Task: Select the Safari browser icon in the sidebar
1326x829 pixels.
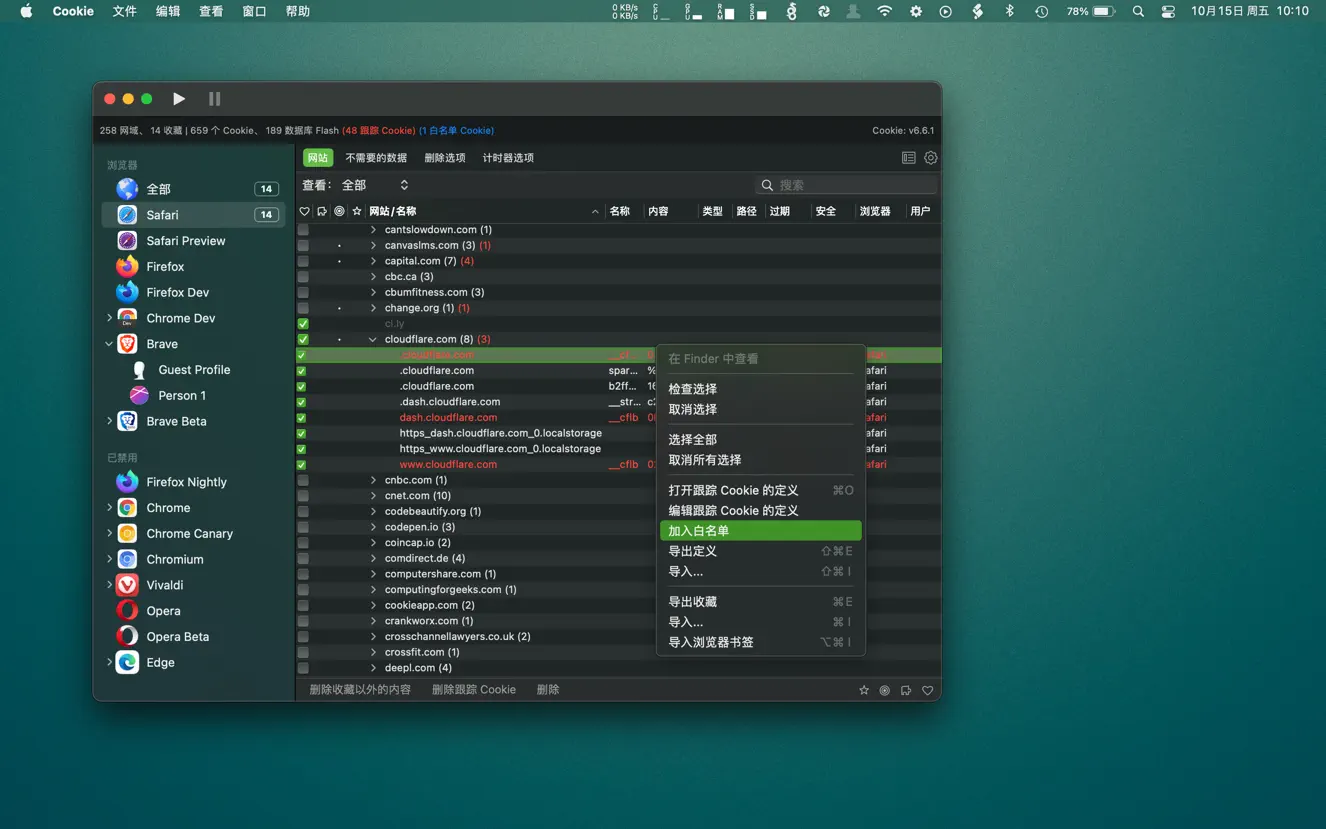Action: [127, 215]
